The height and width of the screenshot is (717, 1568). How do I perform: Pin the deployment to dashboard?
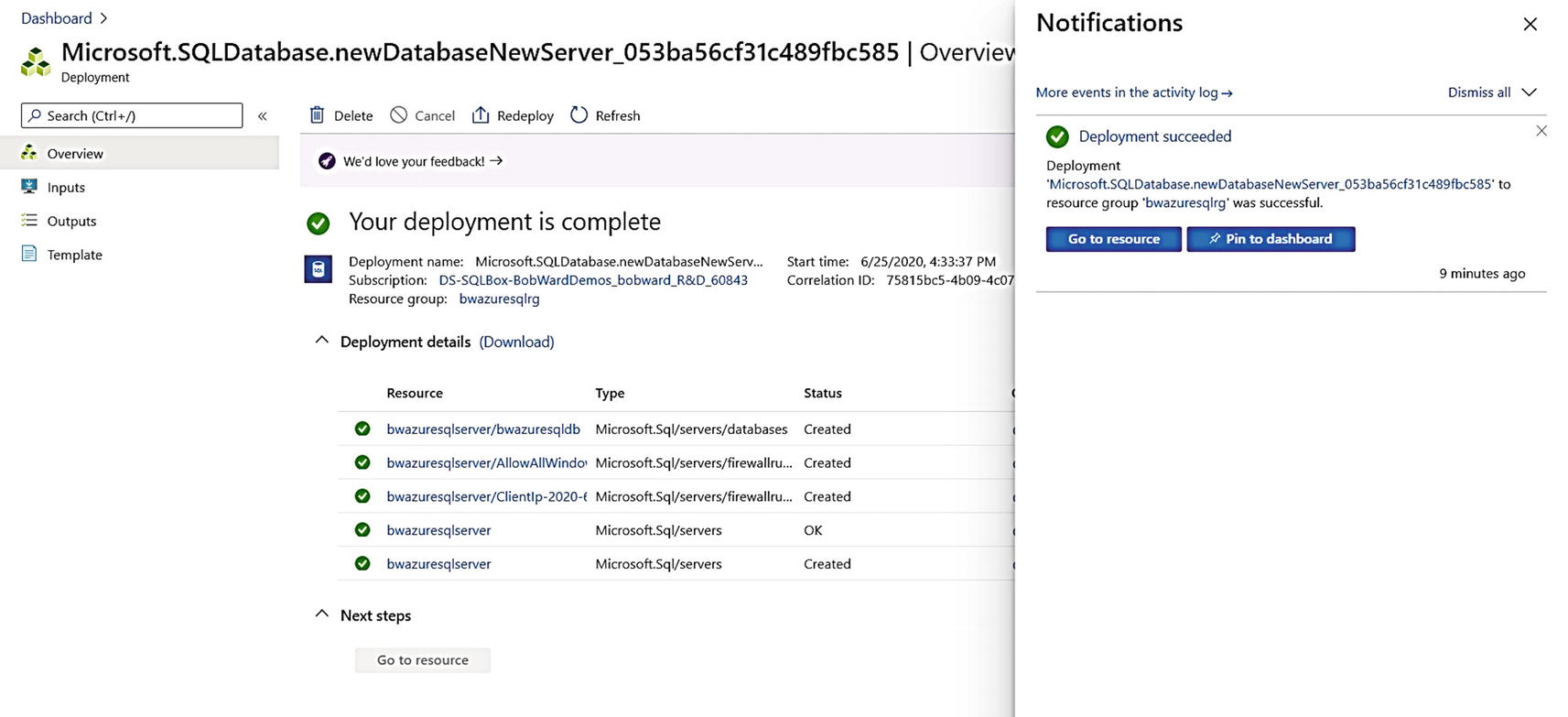[x=1271, y=239]
